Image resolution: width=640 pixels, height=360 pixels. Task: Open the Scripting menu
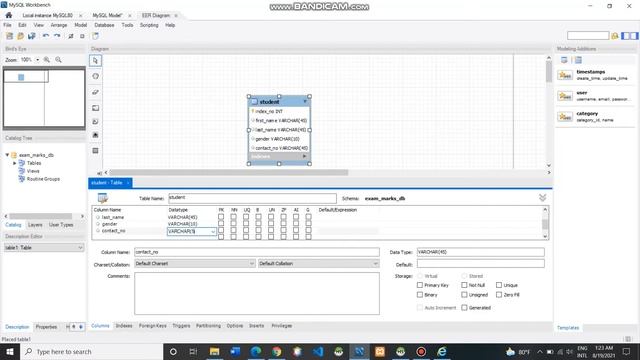pos(149,25)
